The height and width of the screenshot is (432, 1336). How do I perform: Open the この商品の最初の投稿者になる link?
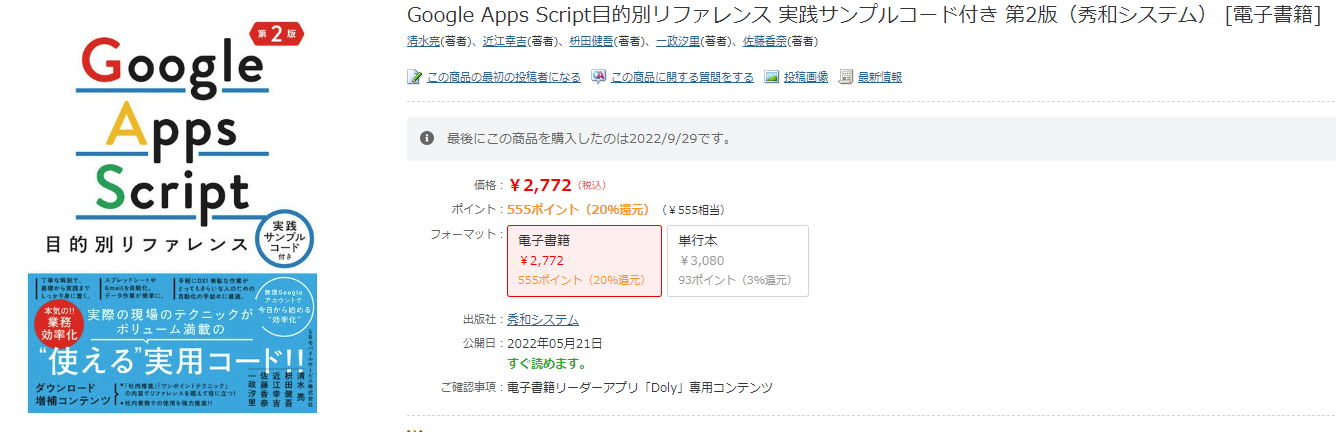(503, 77)
